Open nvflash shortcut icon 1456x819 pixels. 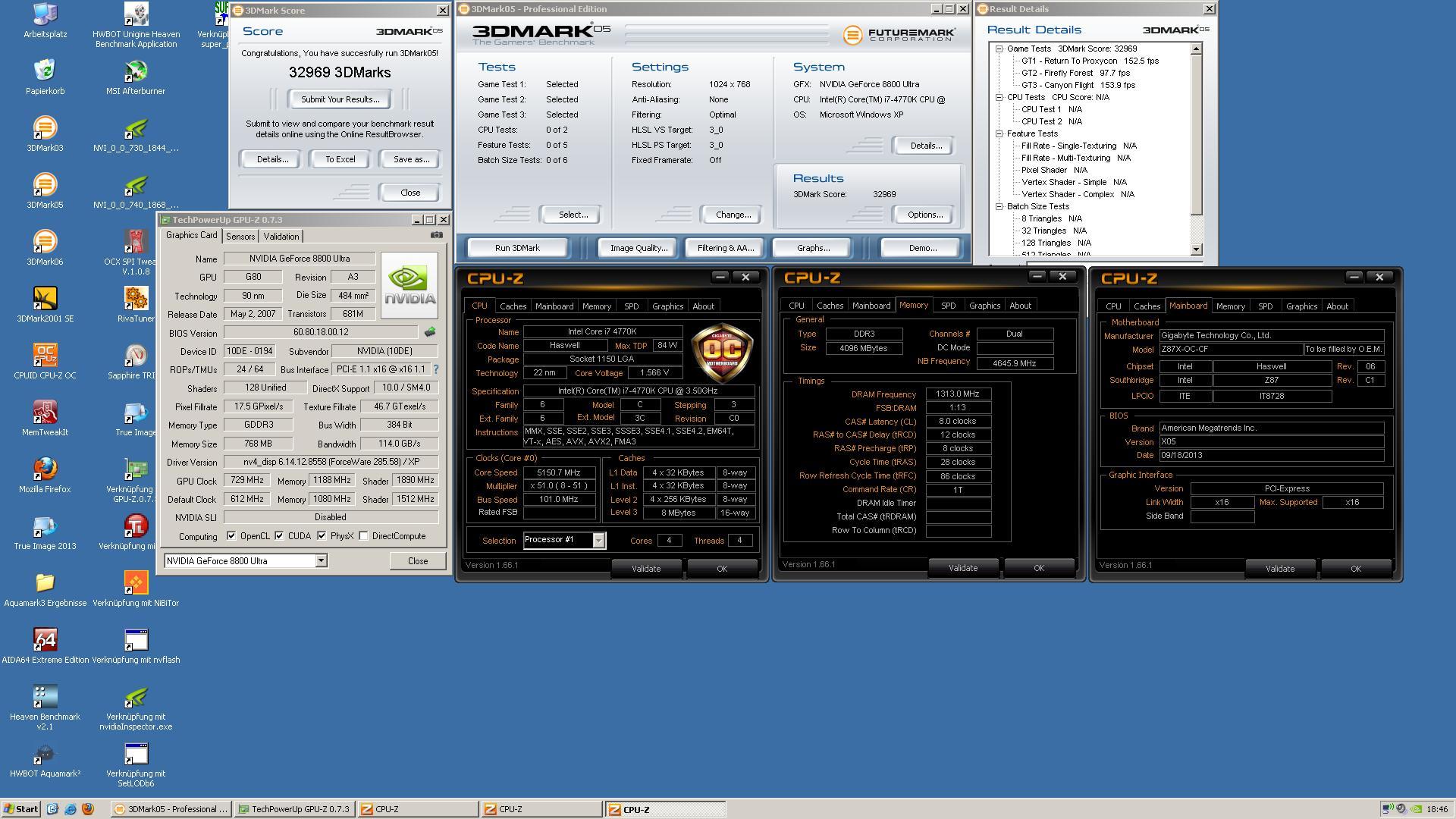136,645
